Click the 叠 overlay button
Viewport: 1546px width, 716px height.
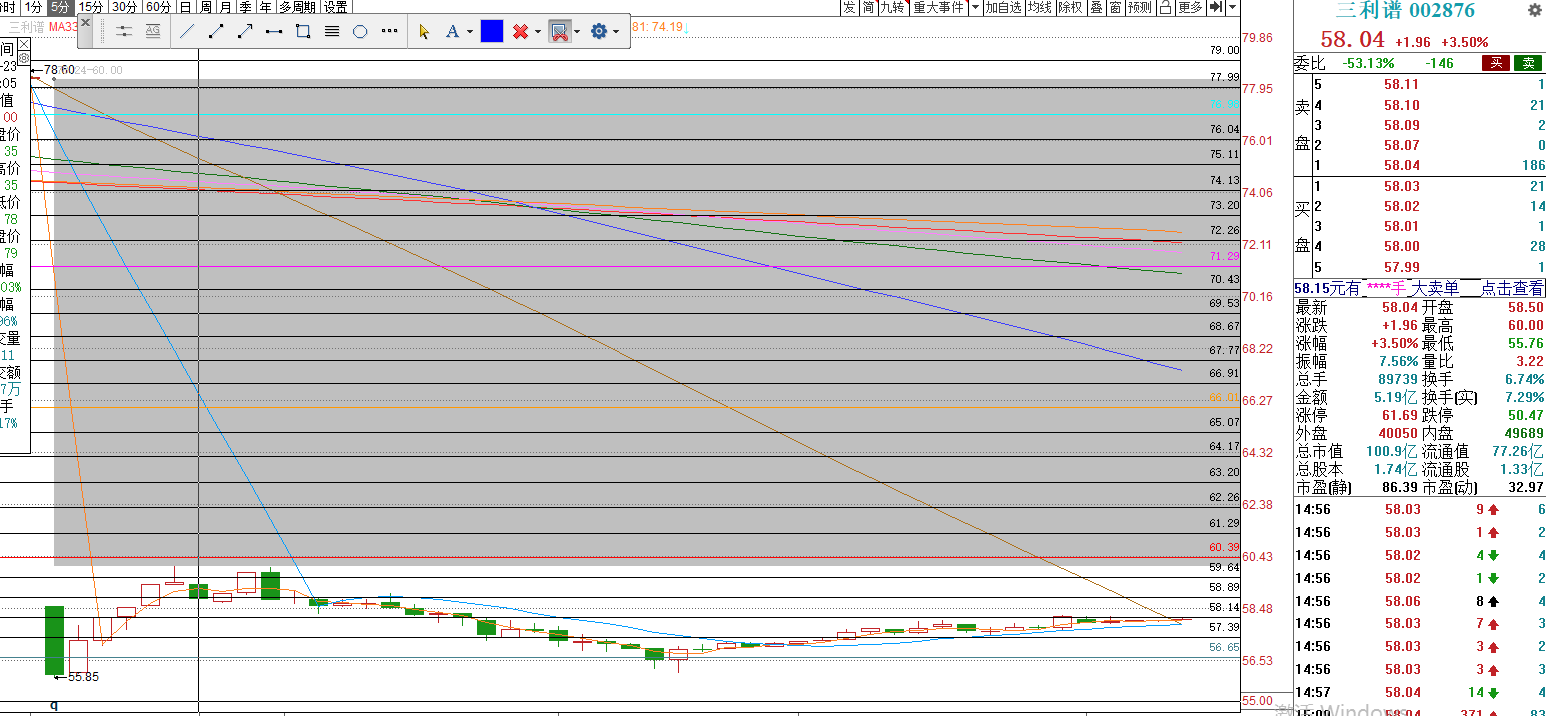coord(1096,7)
